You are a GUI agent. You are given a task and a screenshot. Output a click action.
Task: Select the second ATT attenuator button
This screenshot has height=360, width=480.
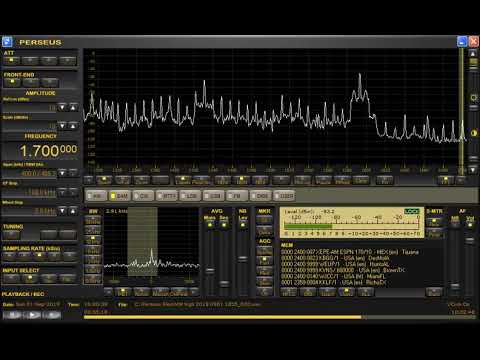click(30, 61)
